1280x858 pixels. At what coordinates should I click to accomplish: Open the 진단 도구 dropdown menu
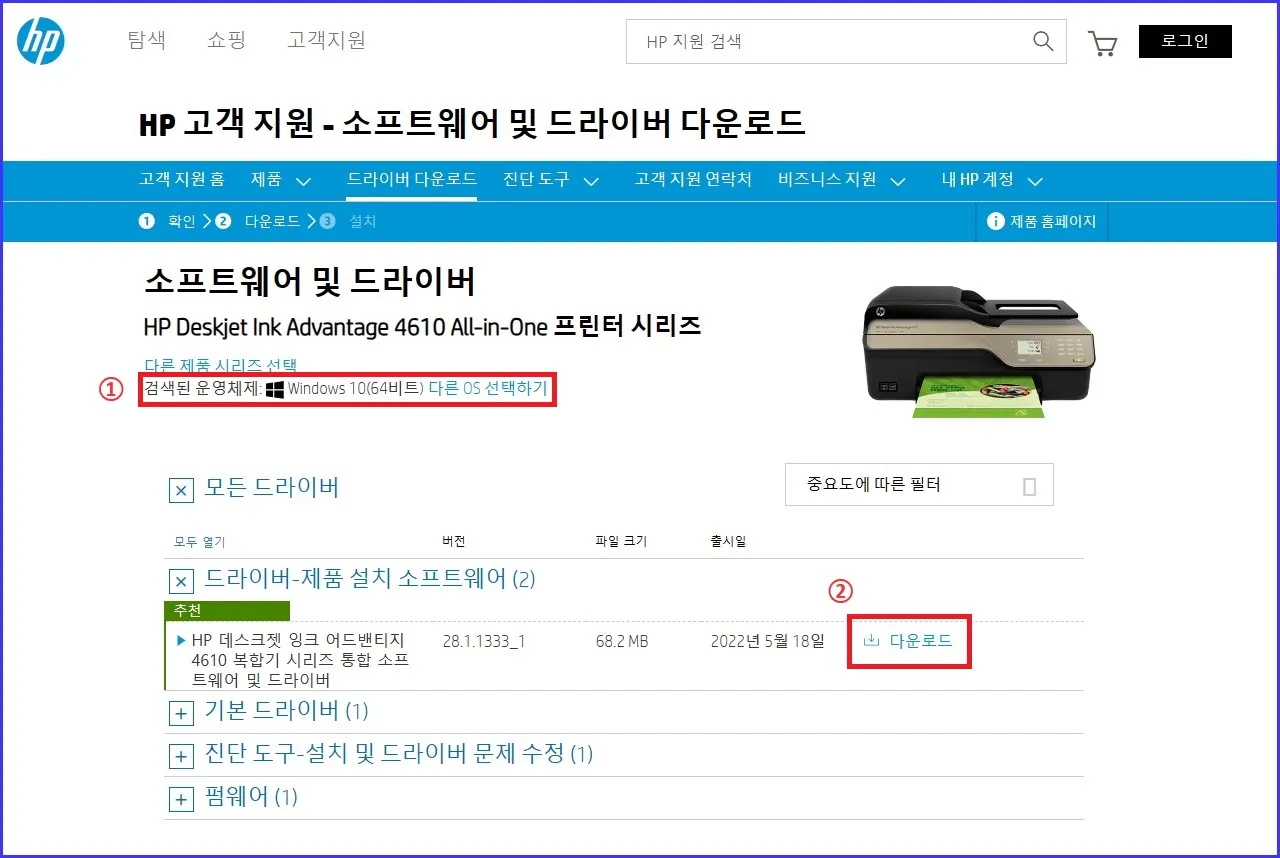[551, 180]
